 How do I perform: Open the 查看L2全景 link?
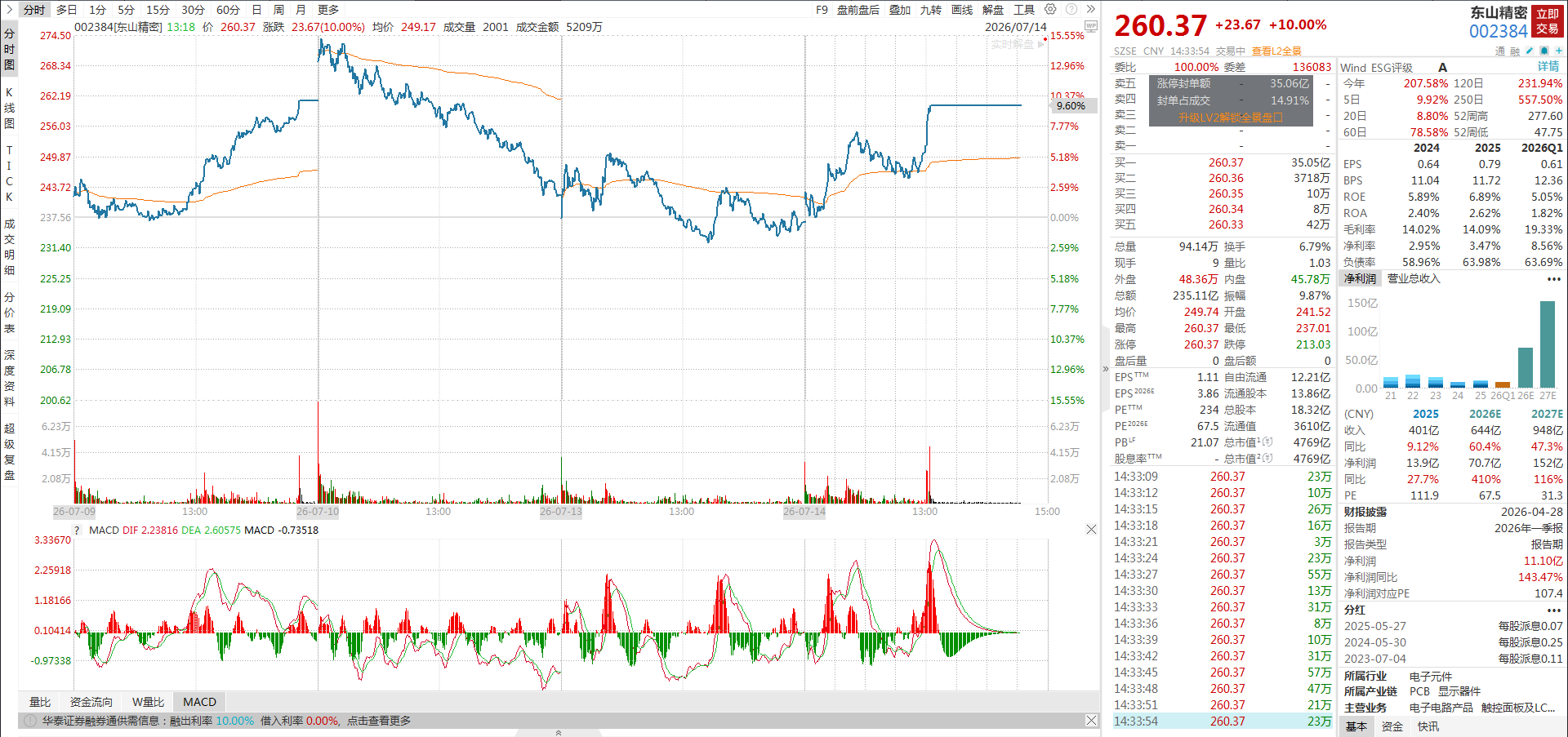(x=1276, y=51)
